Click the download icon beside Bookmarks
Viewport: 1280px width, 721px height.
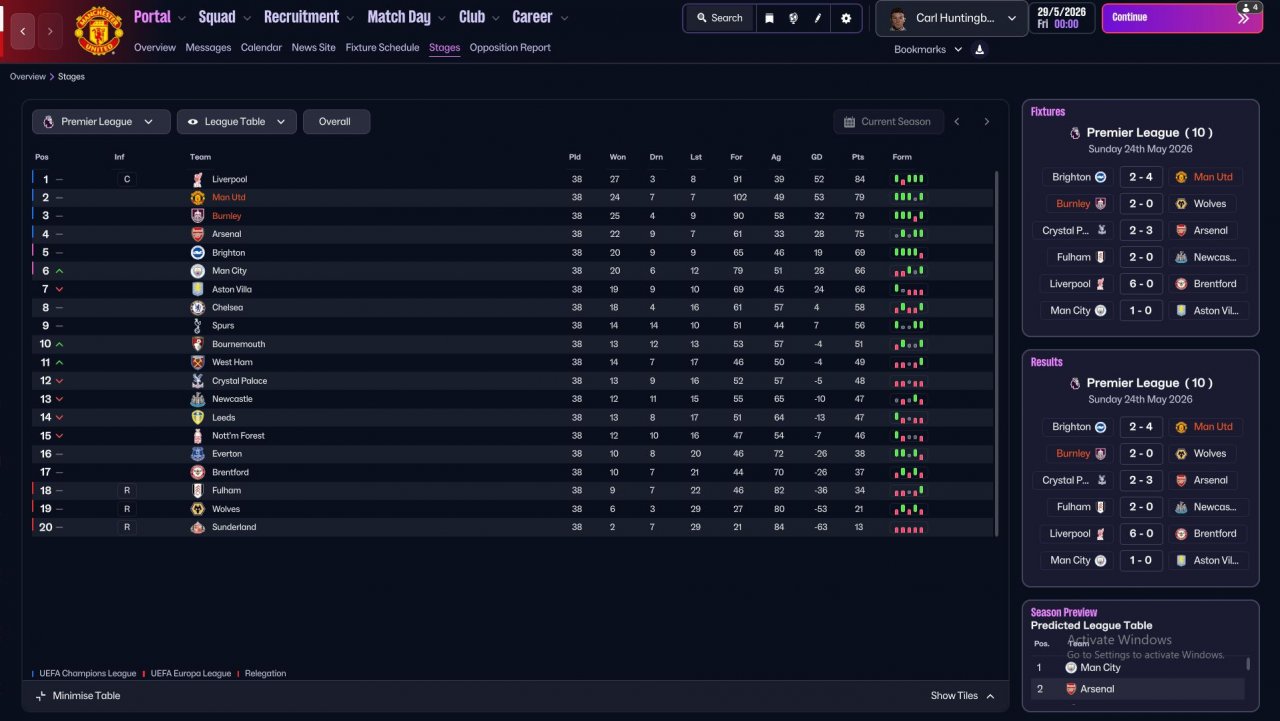click(x=980, y=49)
